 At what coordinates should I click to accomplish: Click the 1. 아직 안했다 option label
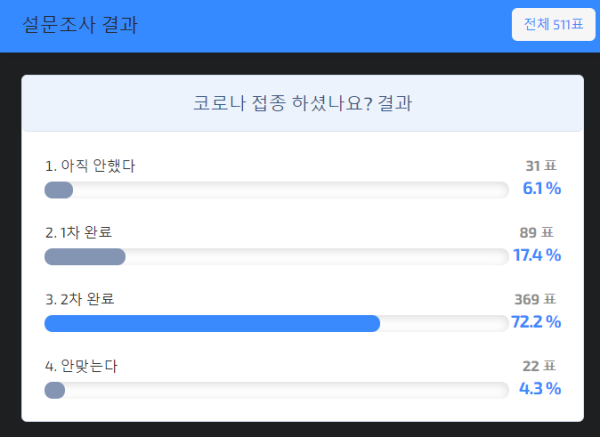coord(90,166)
